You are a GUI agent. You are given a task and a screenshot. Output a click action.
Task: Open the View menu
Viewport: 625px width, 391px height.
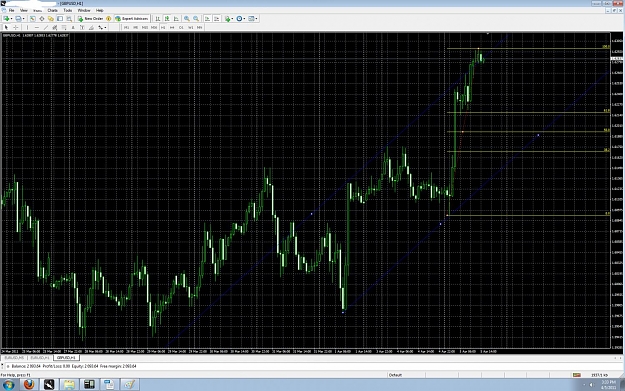pos(24,10)
